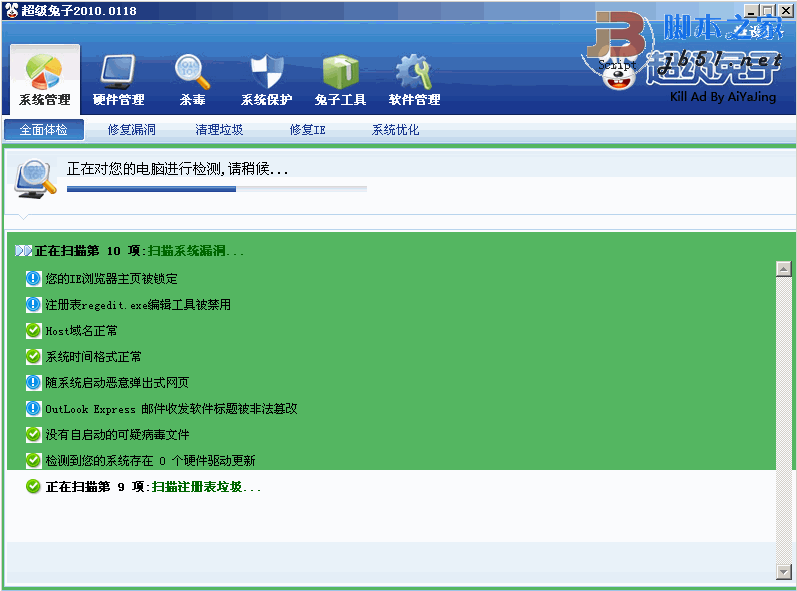Select text Host域名正常

(x=81, y=331)
